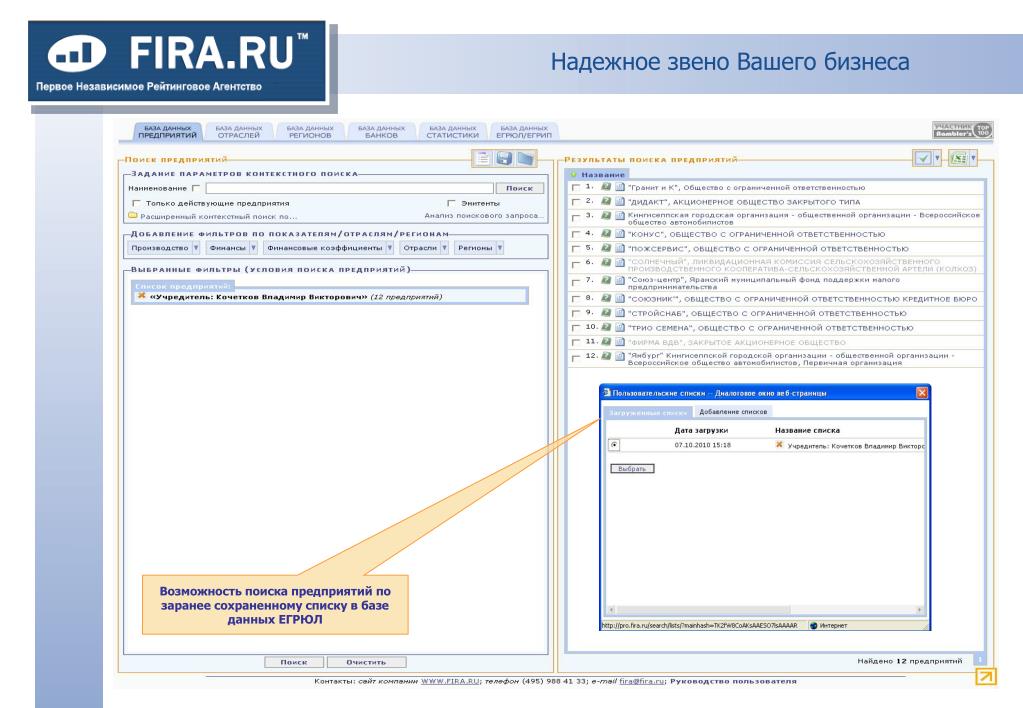The height and width of the screenshot is (708, 1023).
Task: Click the Выбрать button in dialog
Action: pos(632,469)
